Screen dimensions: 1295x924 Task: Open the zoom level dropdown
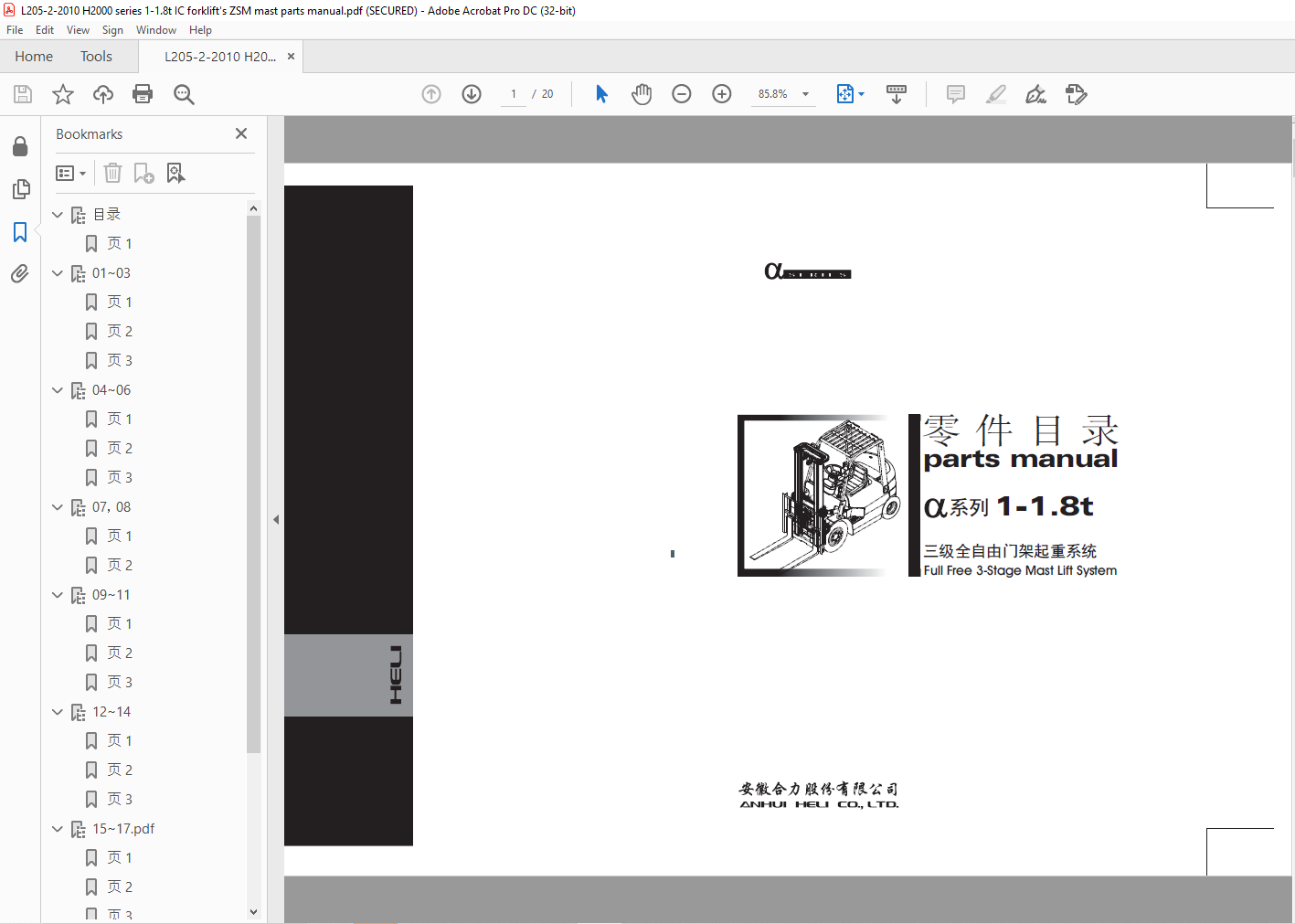(x=805, y=94)
